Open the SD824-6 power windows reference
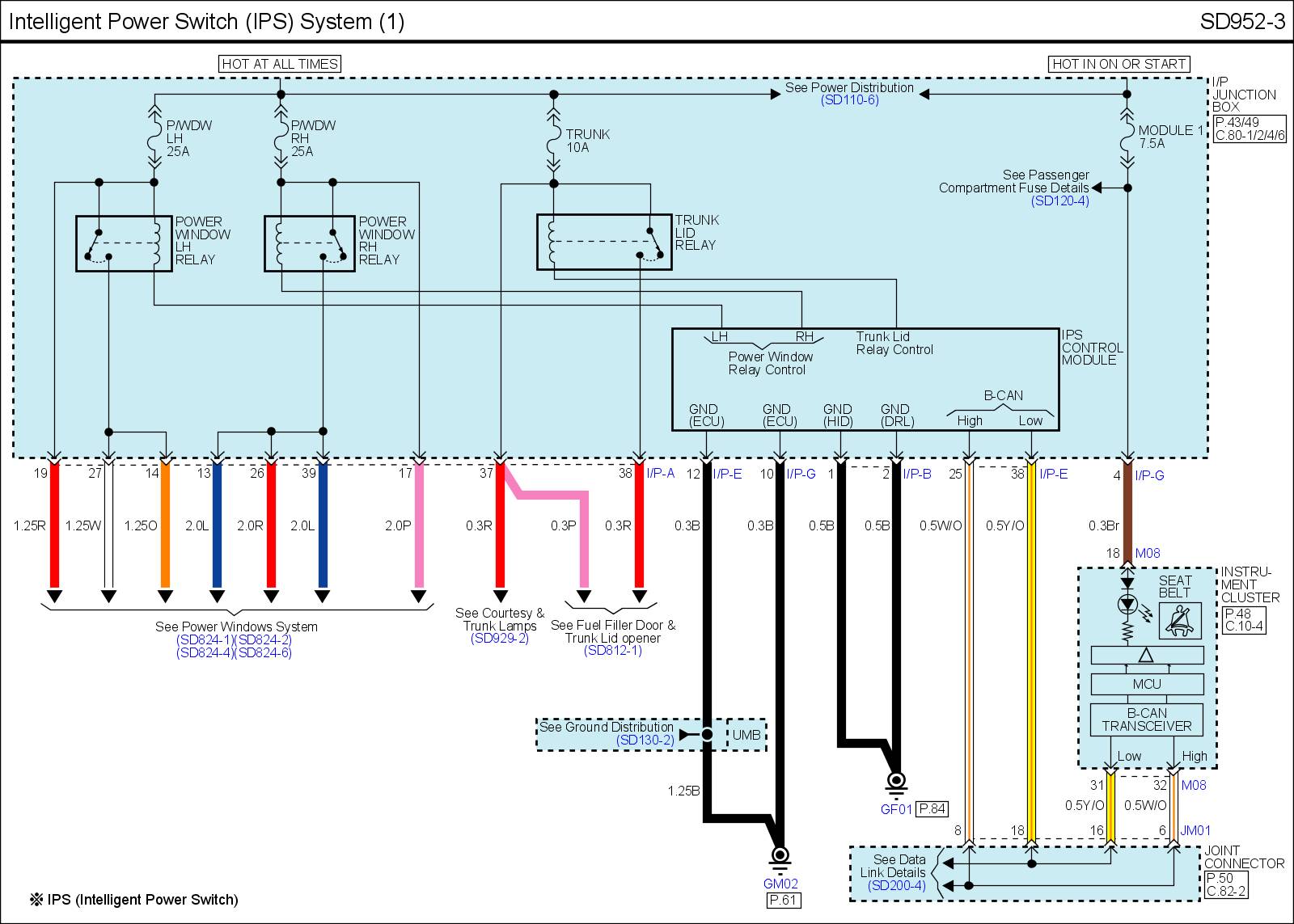The image size is (1294, 924). [263, 652]
